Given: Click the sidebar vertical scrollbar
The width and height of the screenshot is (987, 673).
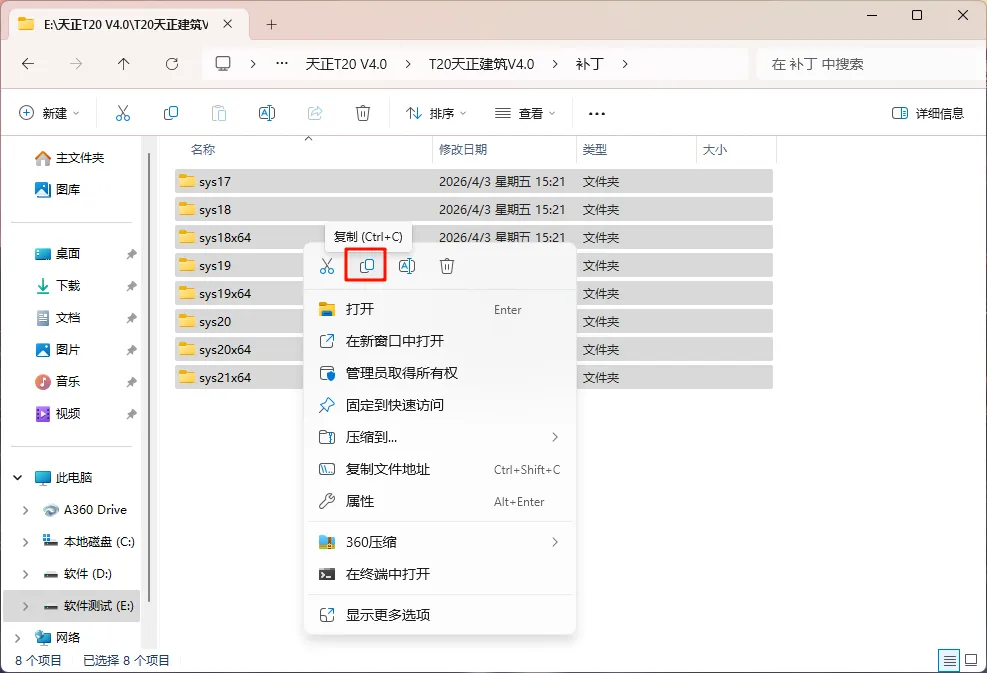Looking at the screenshot, I should pos(149,378).
